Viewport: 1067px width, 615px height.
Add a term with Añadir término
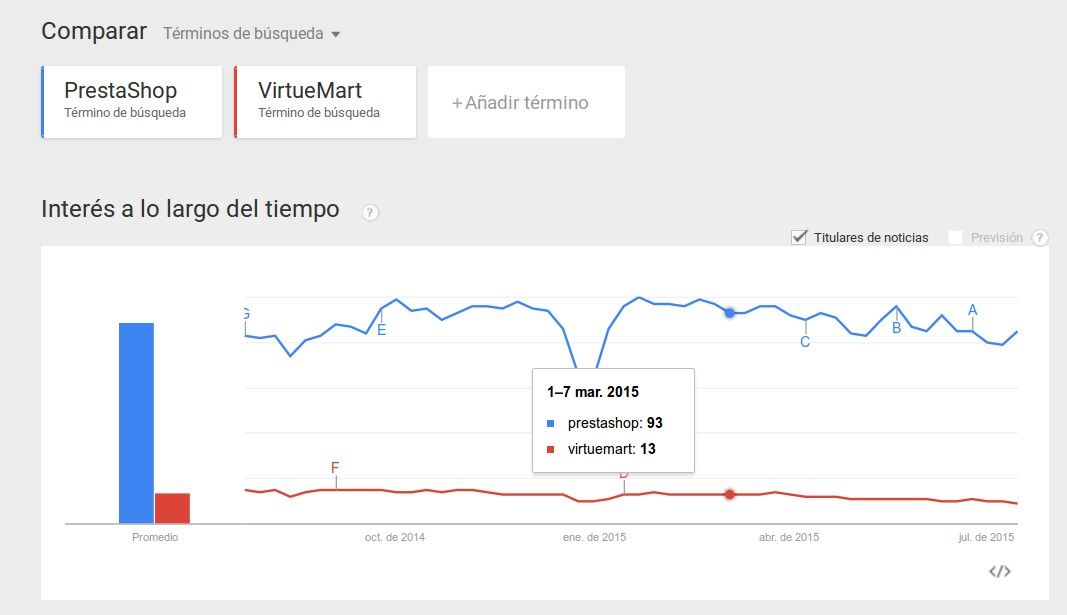[x=526, y=102]
